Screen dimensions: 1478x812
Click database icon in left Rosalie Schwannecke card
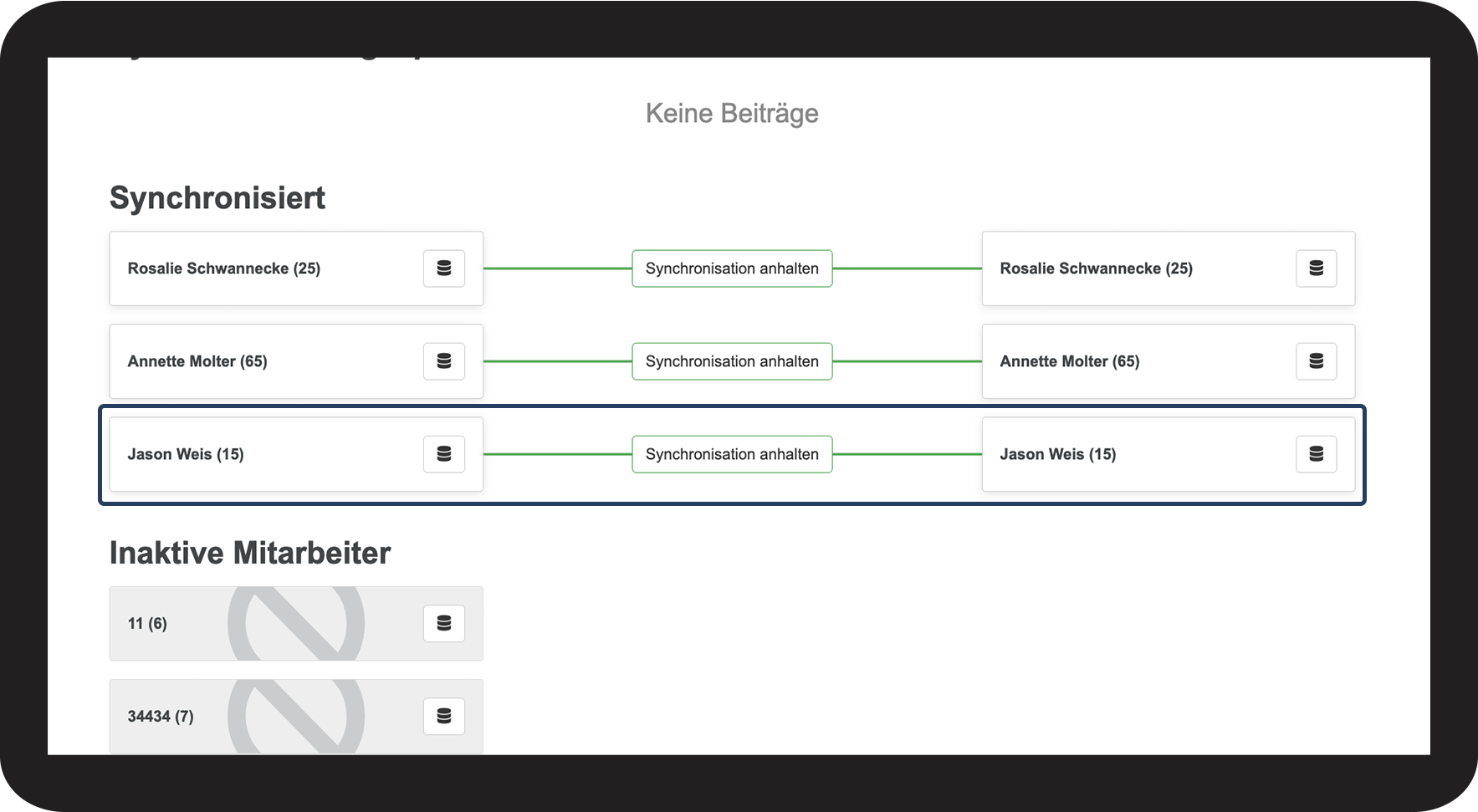pyautogui.click(x=444, y=268)
